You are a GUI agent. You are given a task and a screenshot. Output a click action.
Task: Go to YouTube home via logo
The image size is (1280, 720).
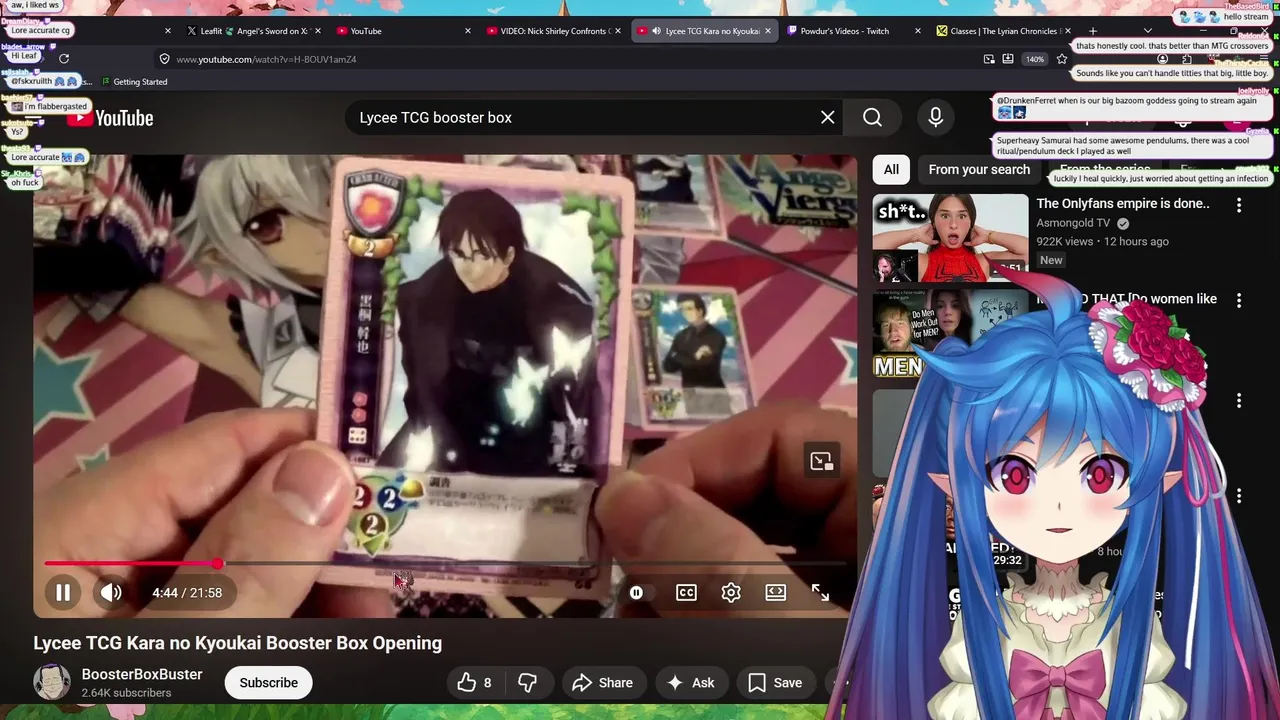coord(110,118)
